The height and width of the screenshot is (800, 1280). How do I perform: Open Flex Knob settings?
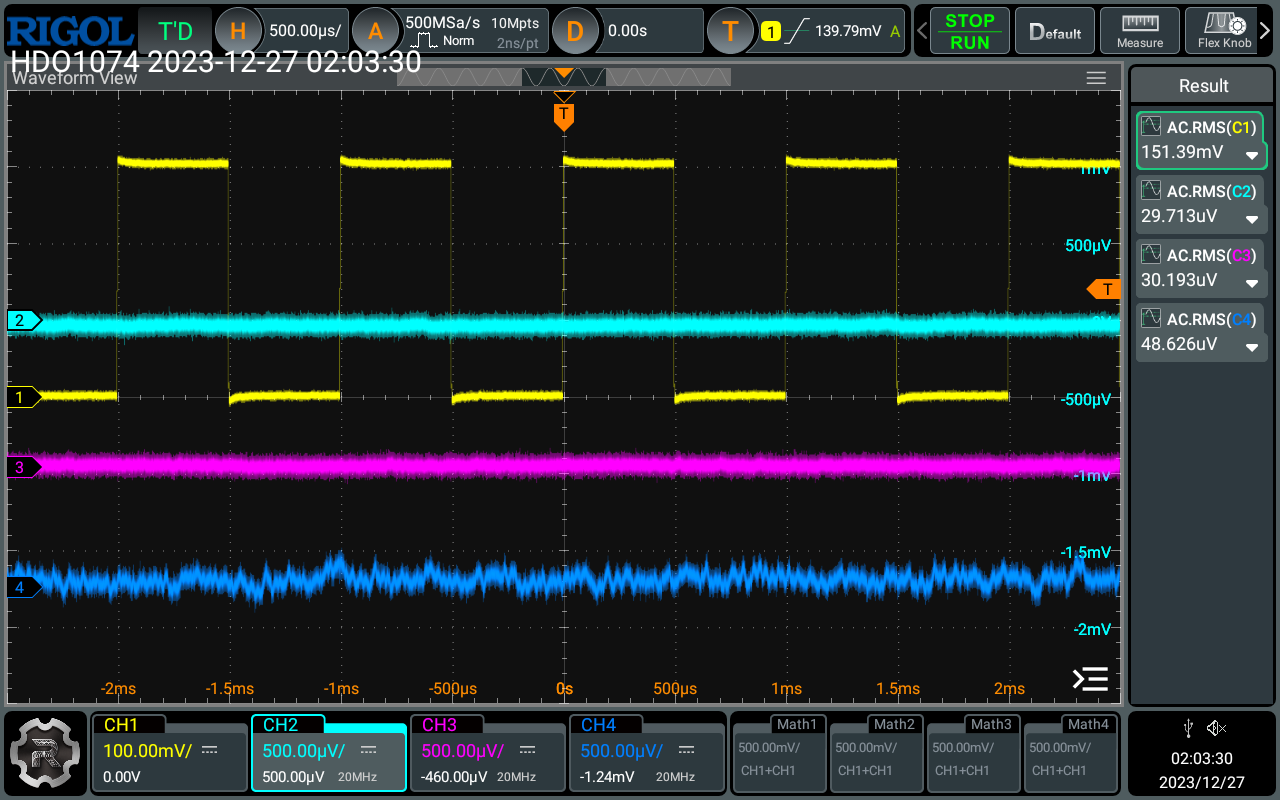point(1224,31)
